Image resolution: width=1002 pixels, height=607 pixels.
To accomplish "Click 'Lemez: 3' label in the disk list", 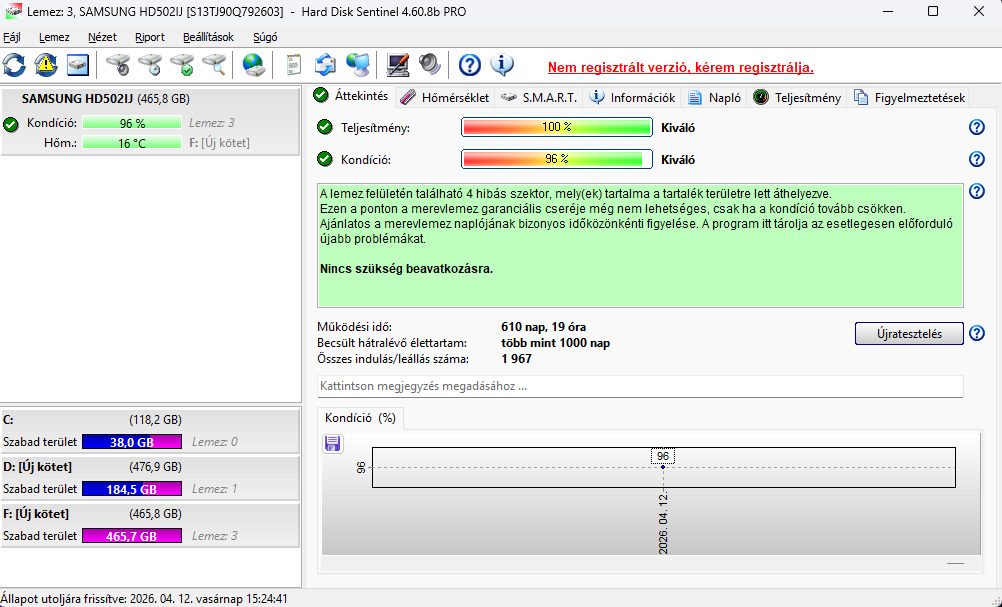I will click(x=212, y=123).
